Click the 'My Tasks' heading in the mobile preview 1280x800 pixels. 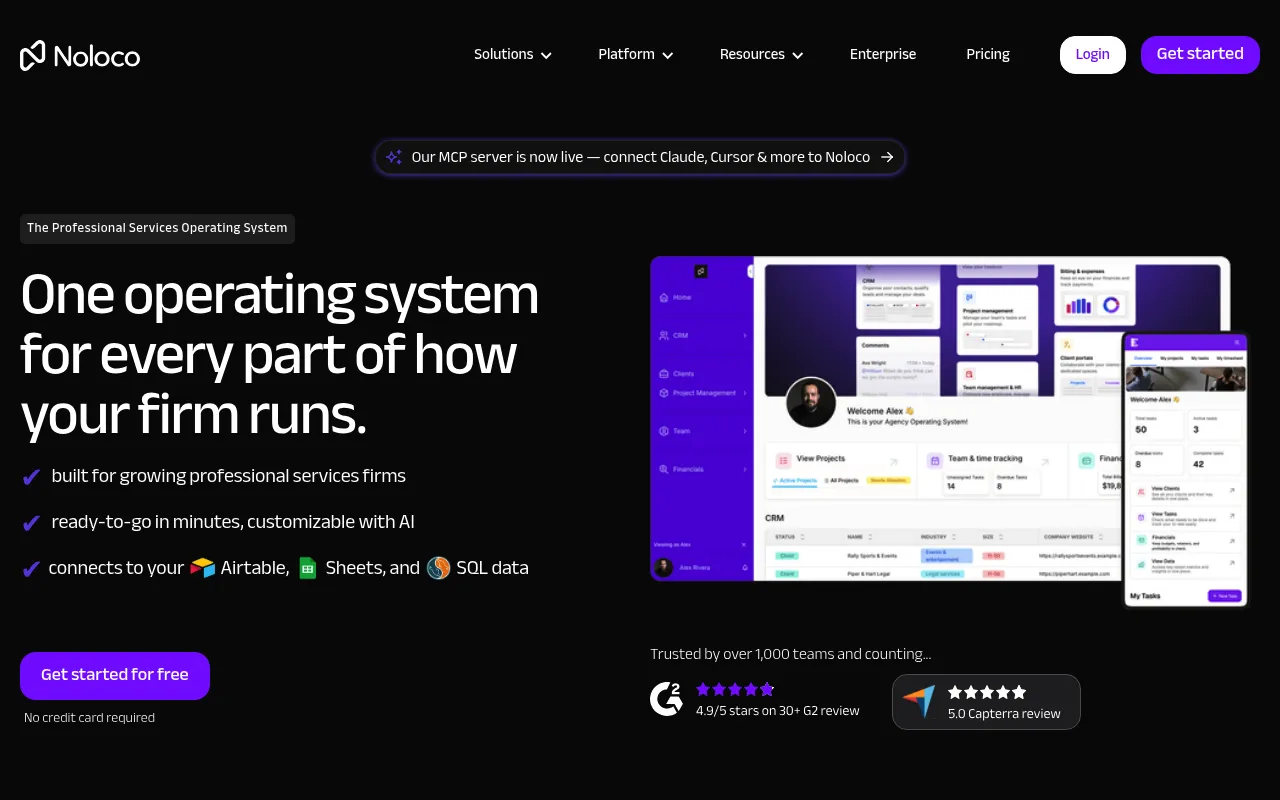point(1145,595)
